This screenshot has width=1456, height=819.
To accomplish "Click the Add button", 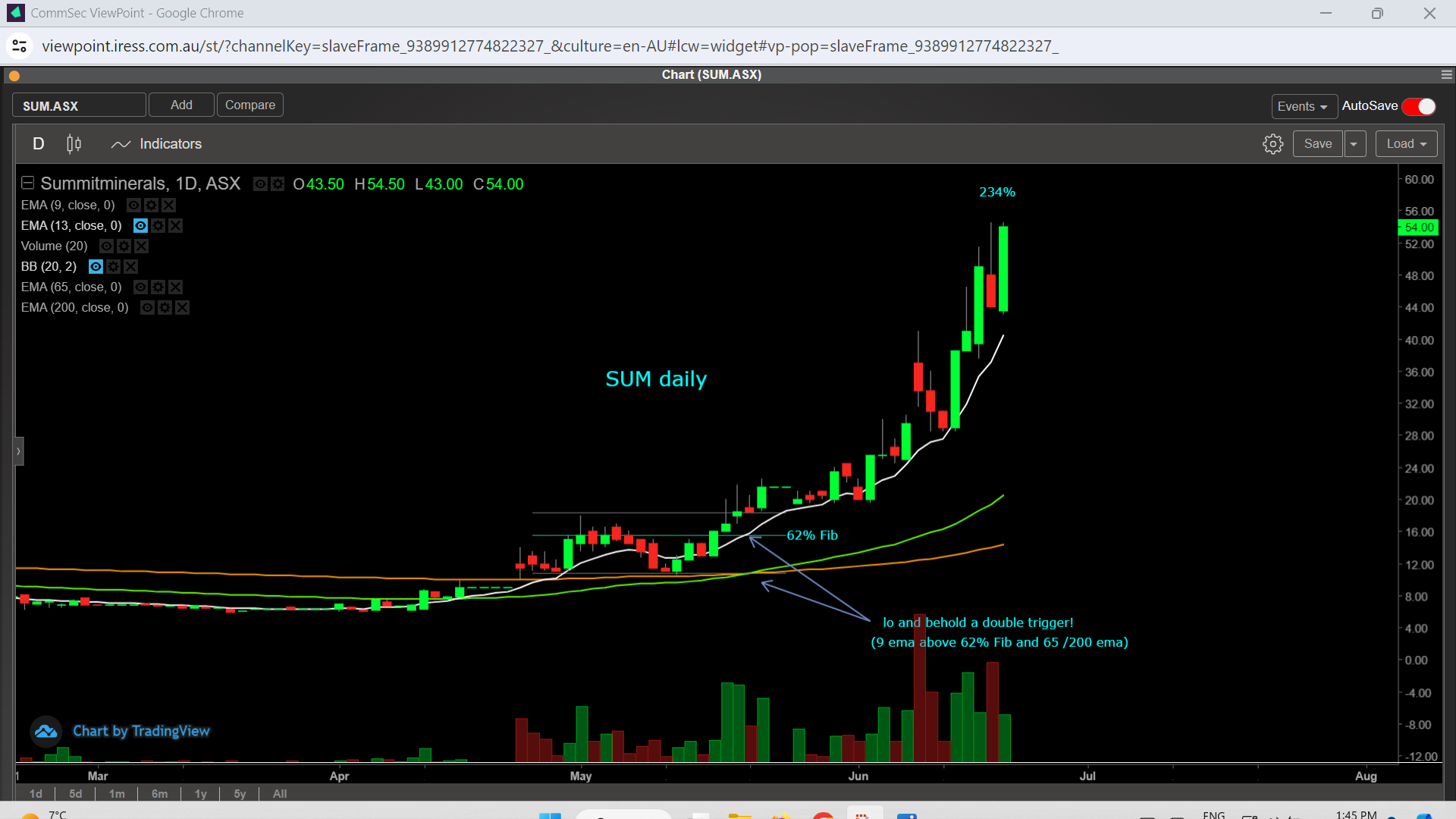I will [x=181, y=105].
